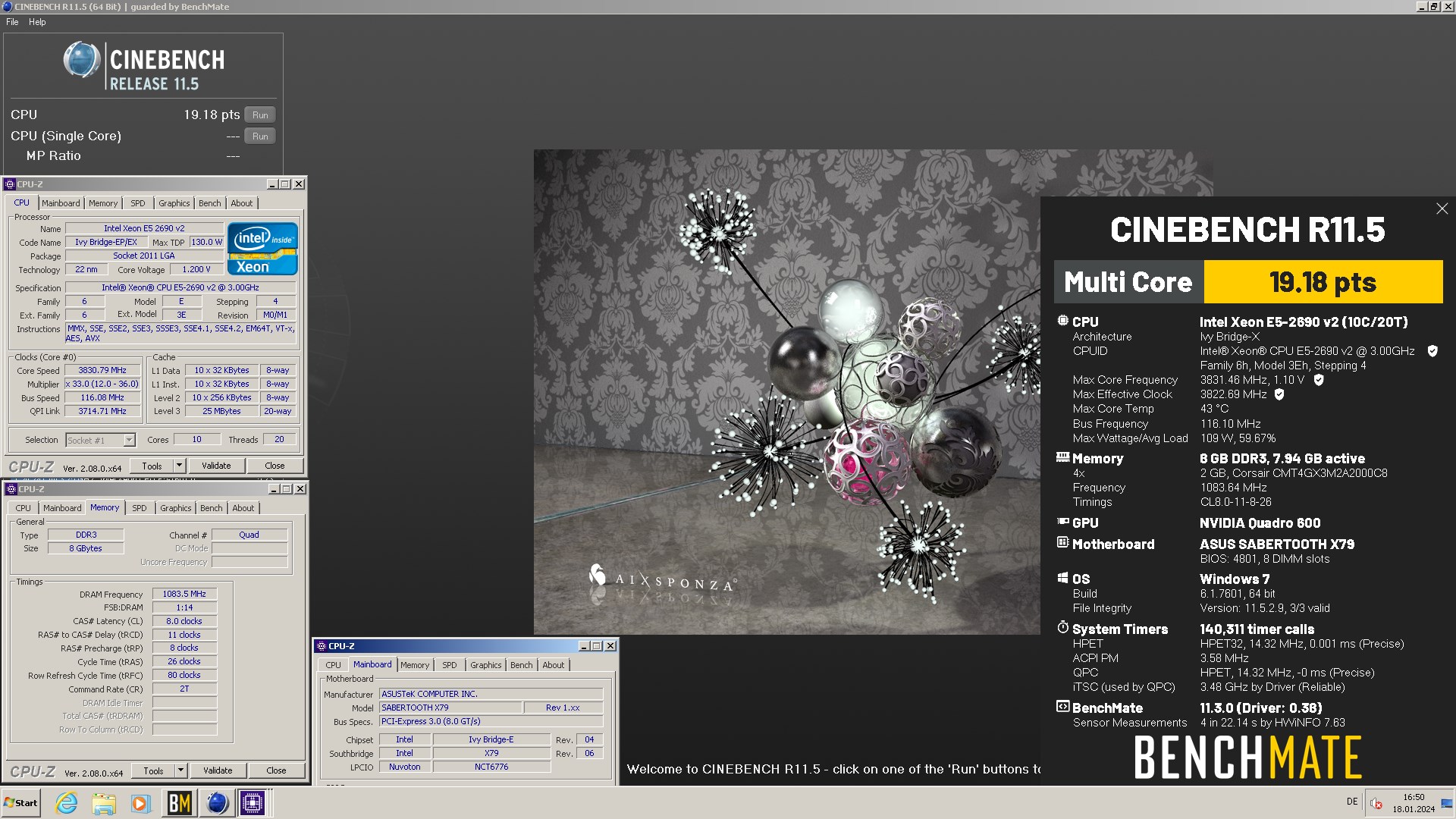Click the volume muted tray icon

(1376, 803)
